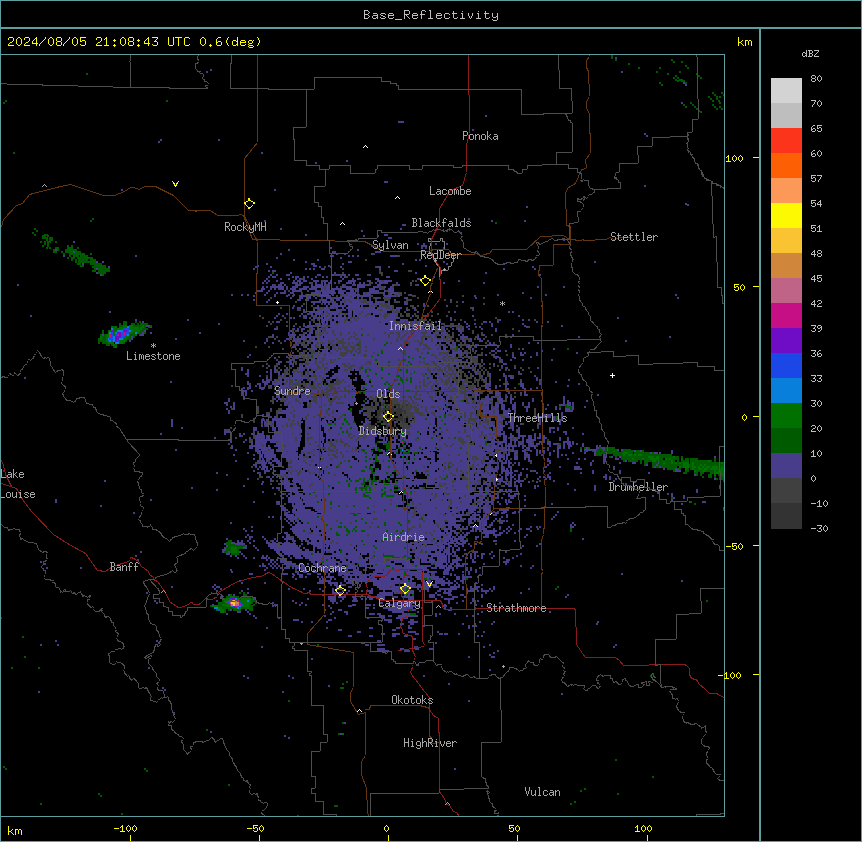The image size is (862, 842).
Task: Click the Sundre town label
Action: [x=292, y=391]
